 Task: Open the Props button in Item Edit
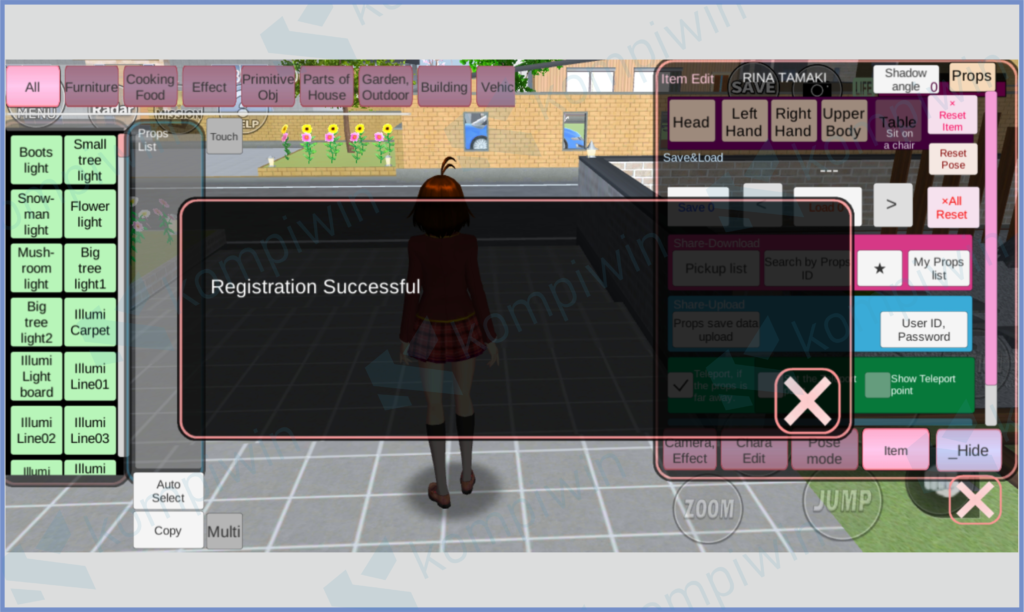[x=972, y=76]
